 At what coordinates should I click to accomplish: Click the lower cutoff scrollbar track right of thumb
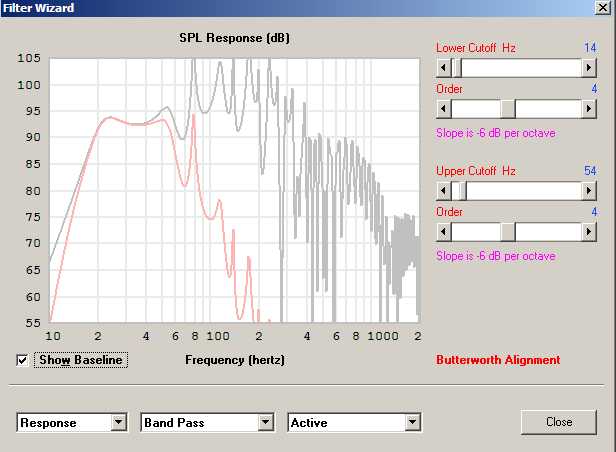click(x=521, y=68)
